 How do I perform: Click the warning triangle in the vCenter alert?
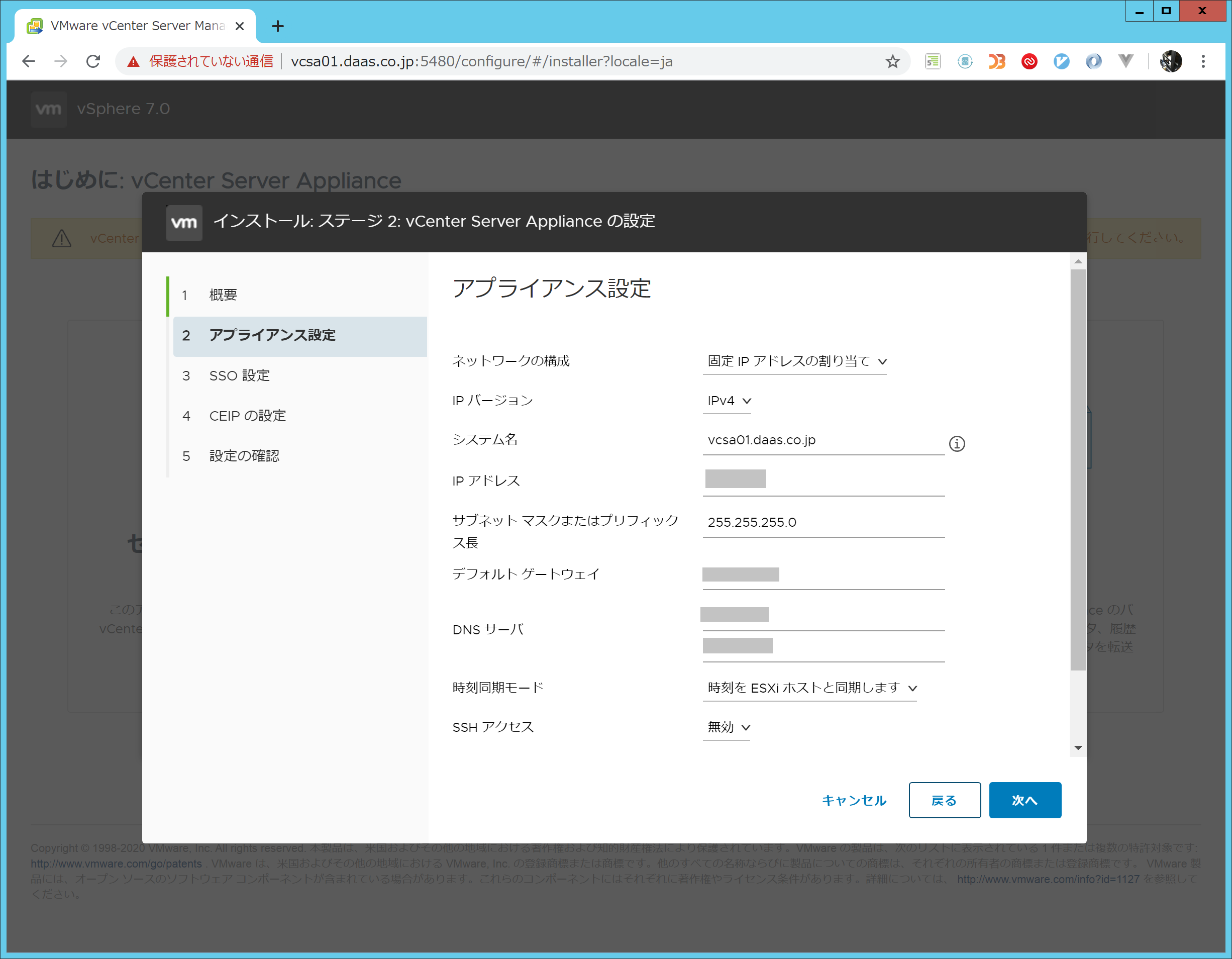click(61, 238)
